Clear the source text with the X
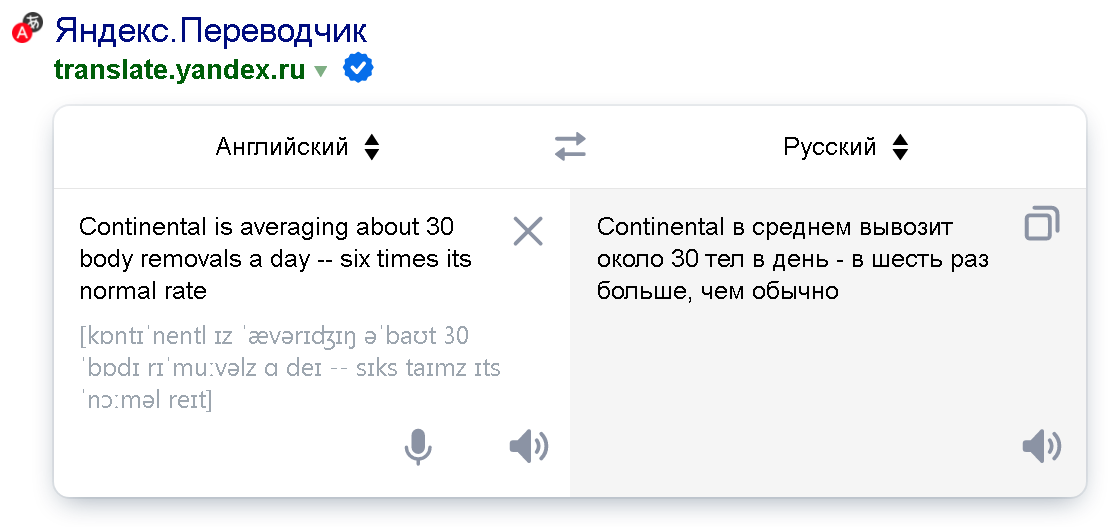The image size is (1109, 527). pos(527,231)
